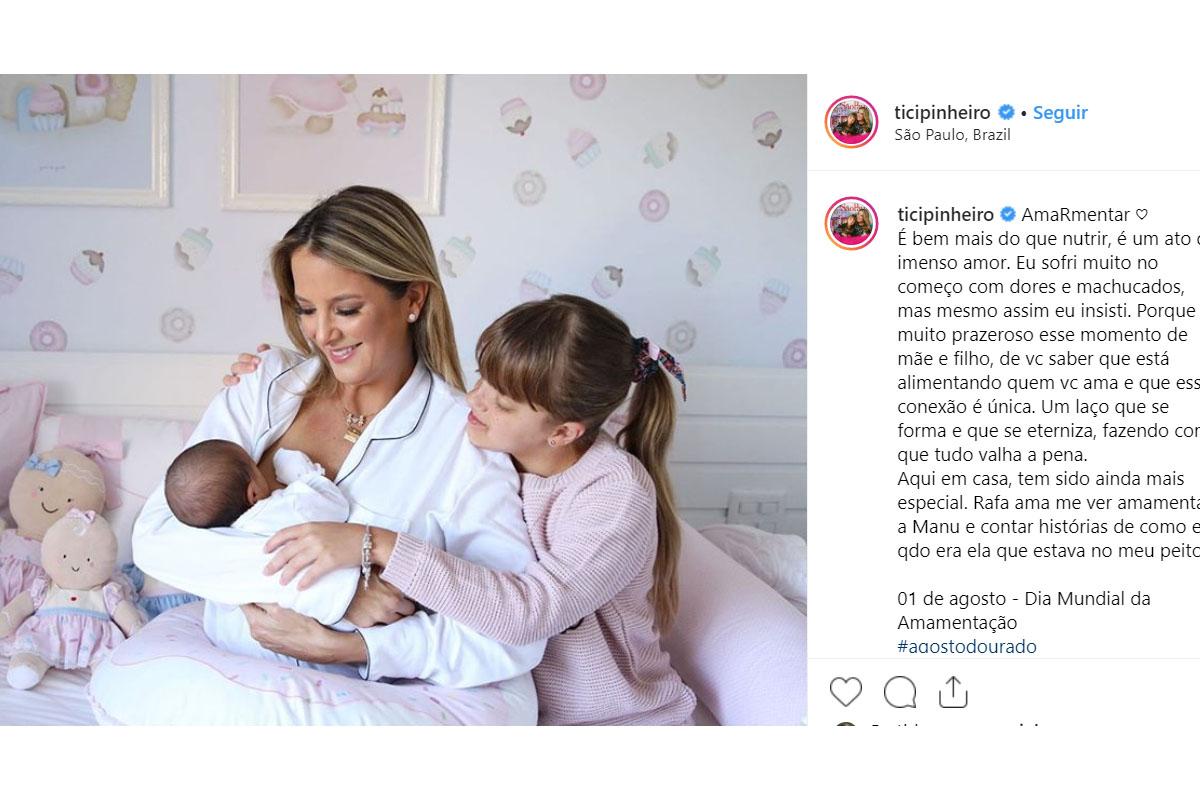Click the main post photo
1200x800 pixels.
(403, 400)
